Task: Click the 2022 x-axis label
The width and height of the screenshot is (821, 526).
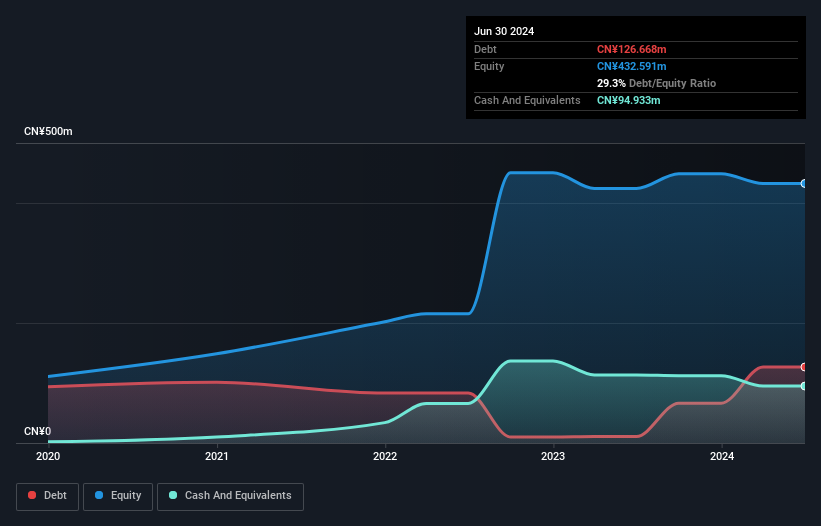Action: (x=385, y=456)
